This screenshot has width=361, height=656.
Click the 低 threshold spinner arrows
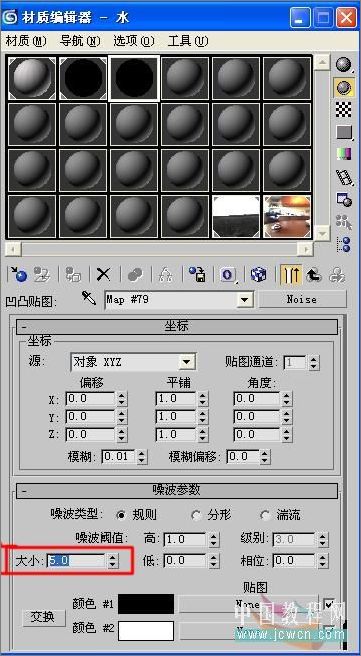(213, 561)
